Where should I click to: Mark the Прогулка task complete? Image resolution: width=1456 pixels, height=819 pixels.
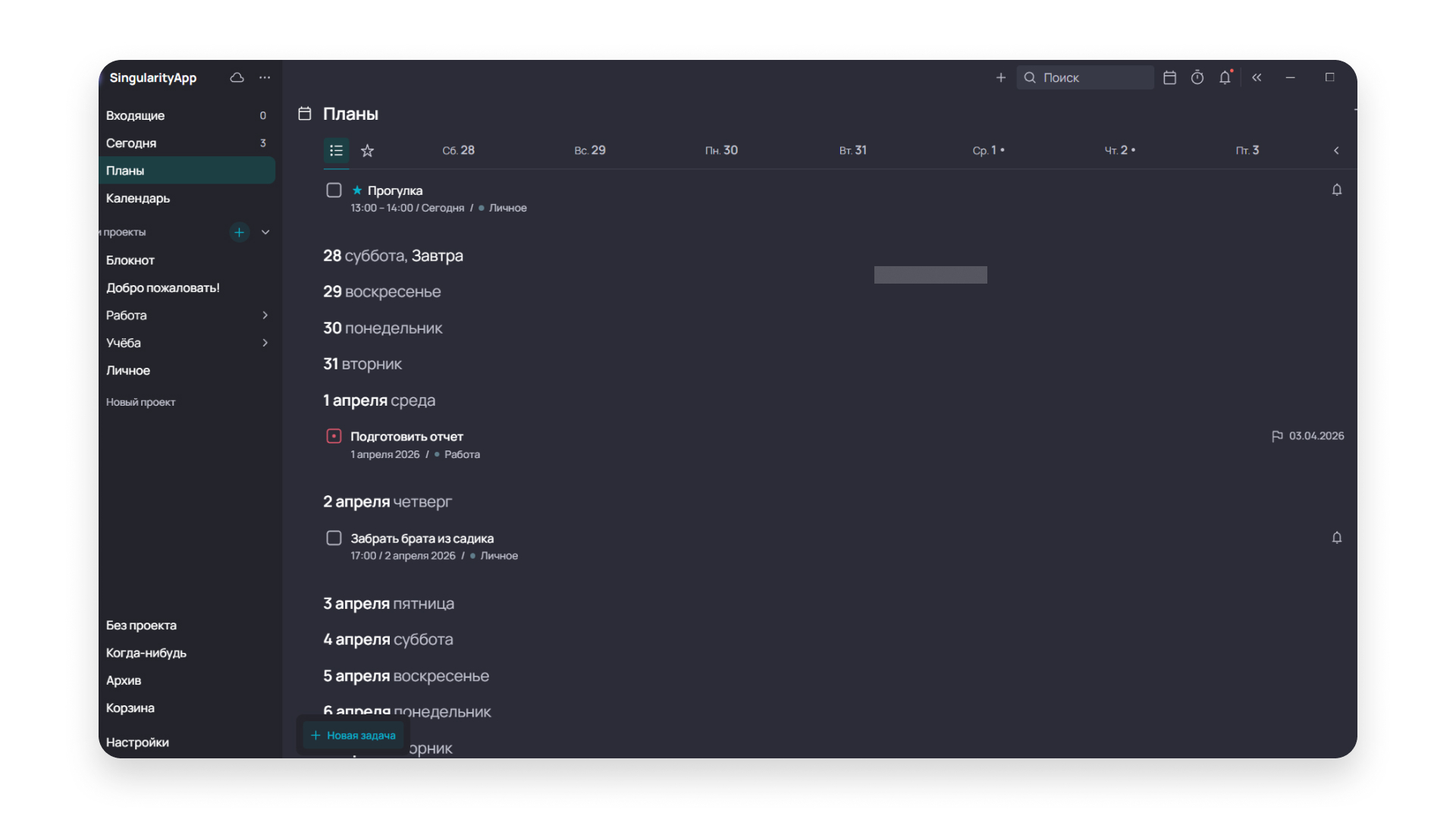pyautogui.click(x=334, y=190)
